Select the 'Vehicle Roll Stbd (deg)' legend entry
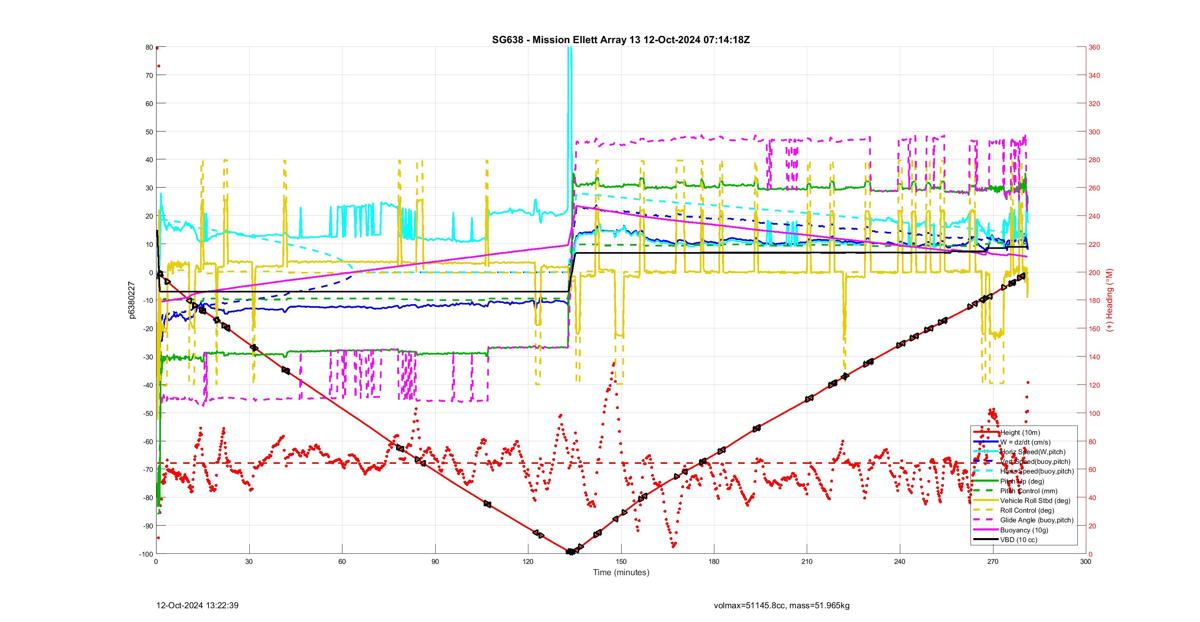 click(x=1035, y=500)
